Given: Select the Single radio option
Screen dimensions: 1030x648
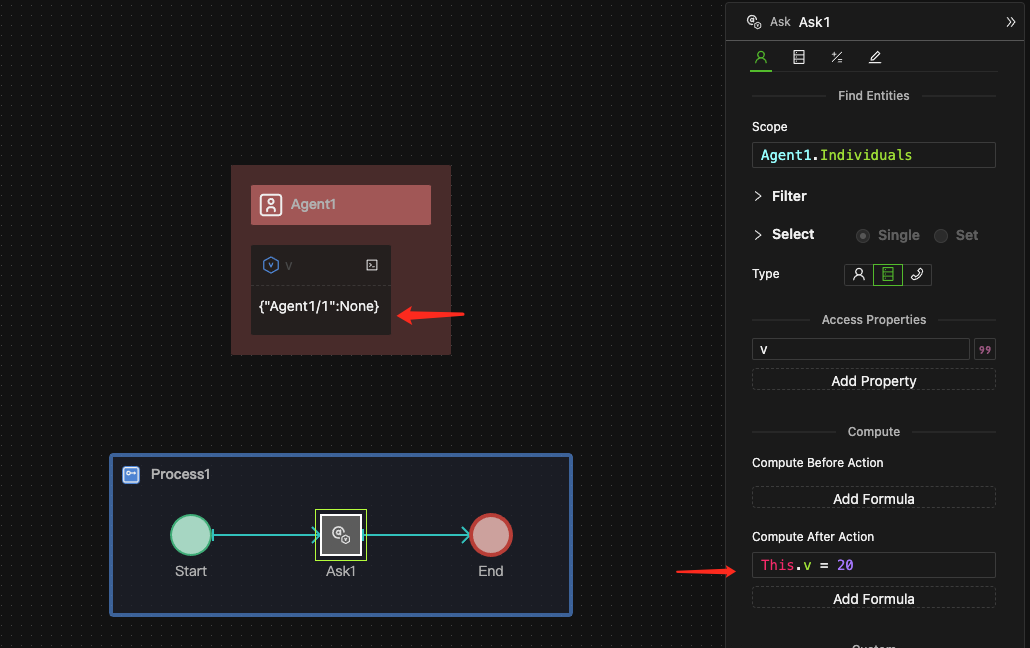Looking at the screenshot, I should coord(863,235).
